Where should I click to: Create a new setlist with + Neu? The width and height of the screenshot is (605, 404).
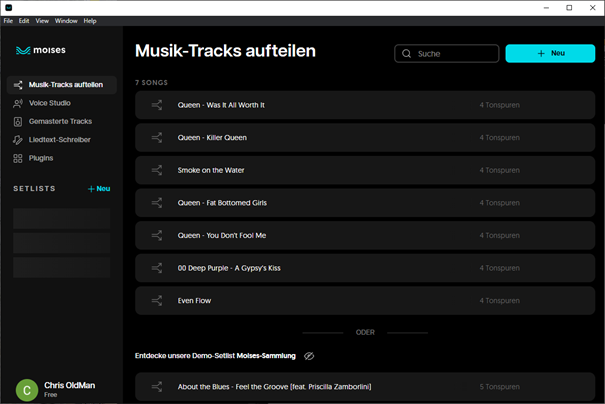[99, 189]
